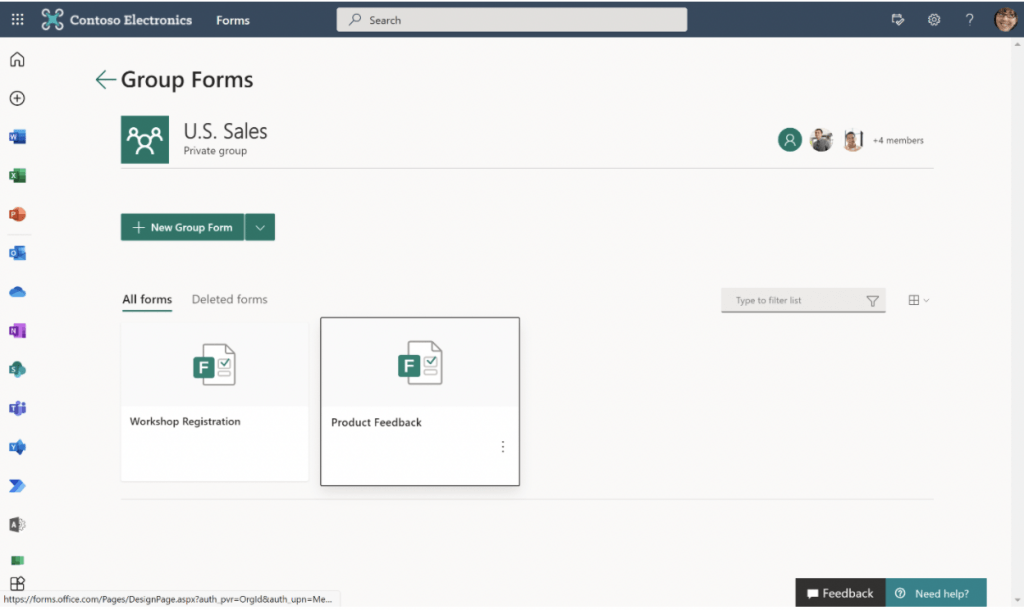Viewport: 1024px width, 610px height.
Task: Open OneNote from the sidebar
Action: coord(18,330)
